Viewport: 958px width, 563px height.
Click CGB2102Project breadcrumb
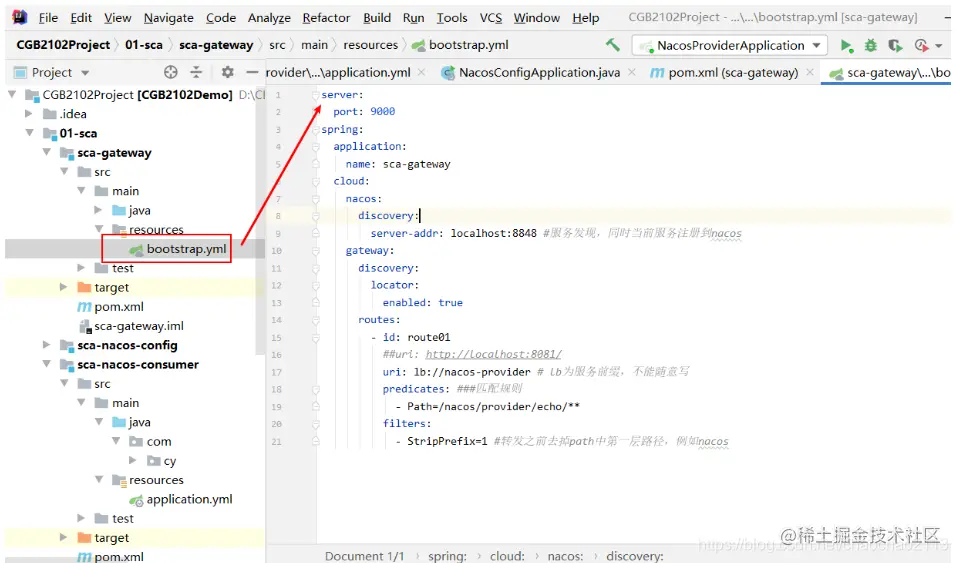click(x=63, y=45)
